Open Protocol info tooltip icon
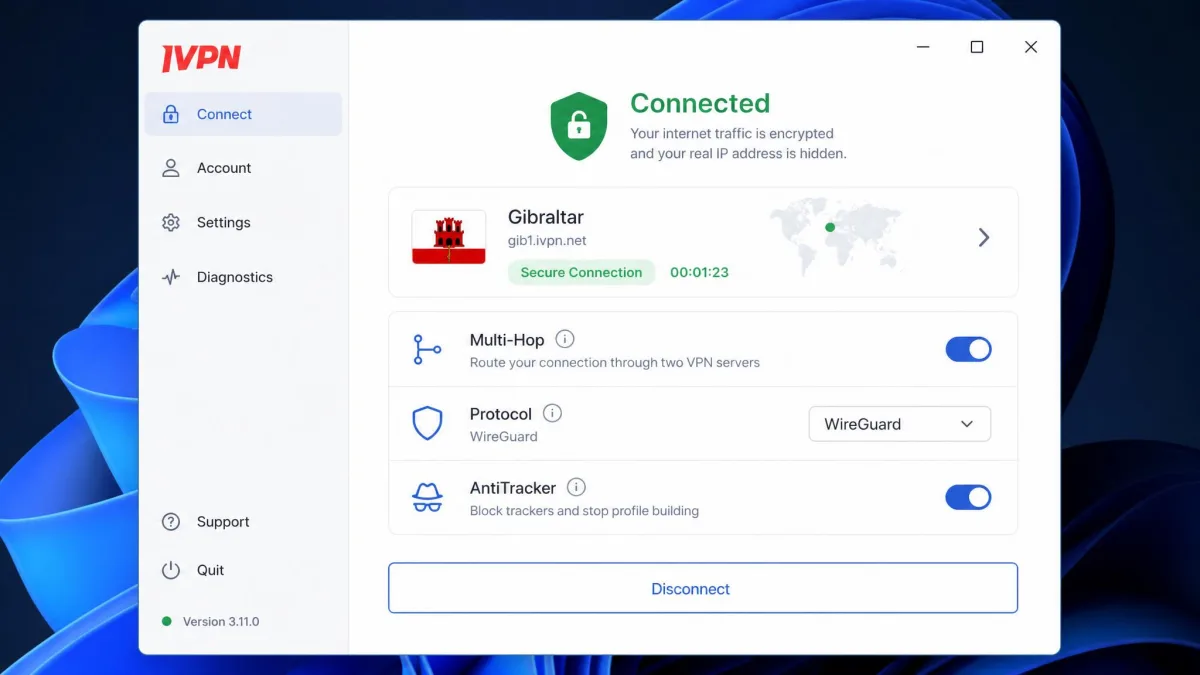1200x675 pixels. (x=552, y=413)
